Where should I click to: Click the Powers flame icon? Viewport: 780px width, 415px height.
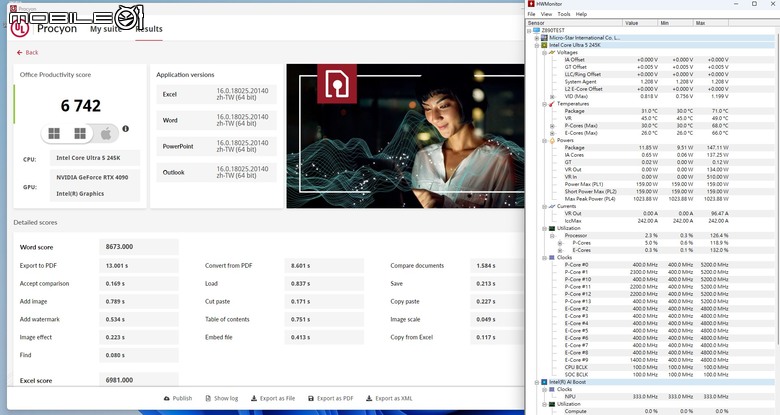point(552,140)
